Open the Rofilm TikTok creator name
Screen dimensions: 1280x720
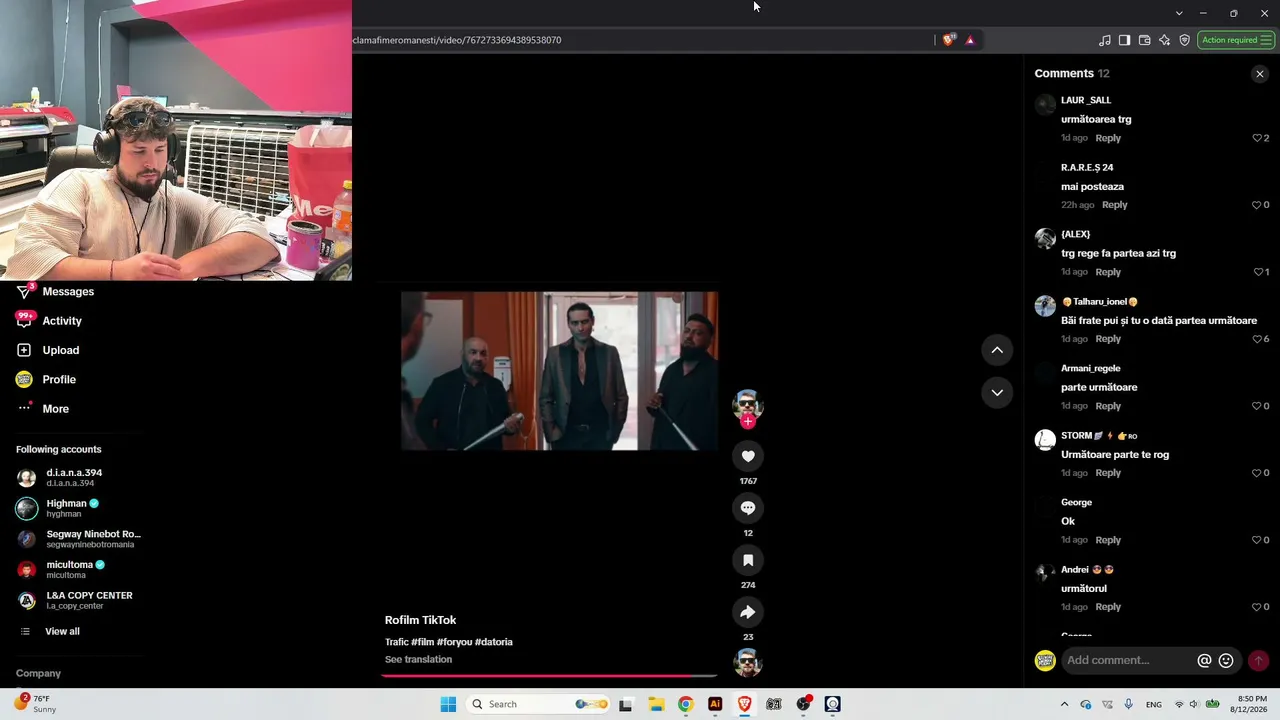click(420, 620)
